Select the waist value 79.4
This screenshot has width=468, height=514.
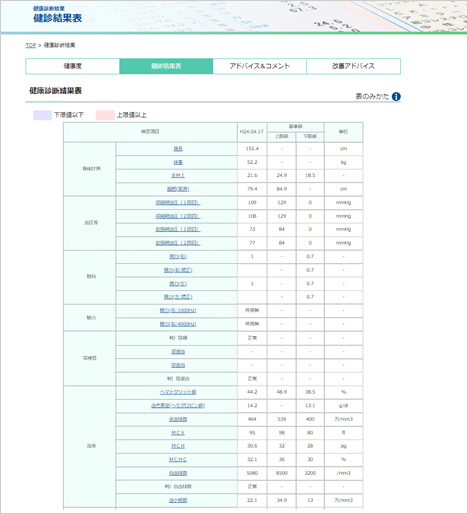(252, 189)
